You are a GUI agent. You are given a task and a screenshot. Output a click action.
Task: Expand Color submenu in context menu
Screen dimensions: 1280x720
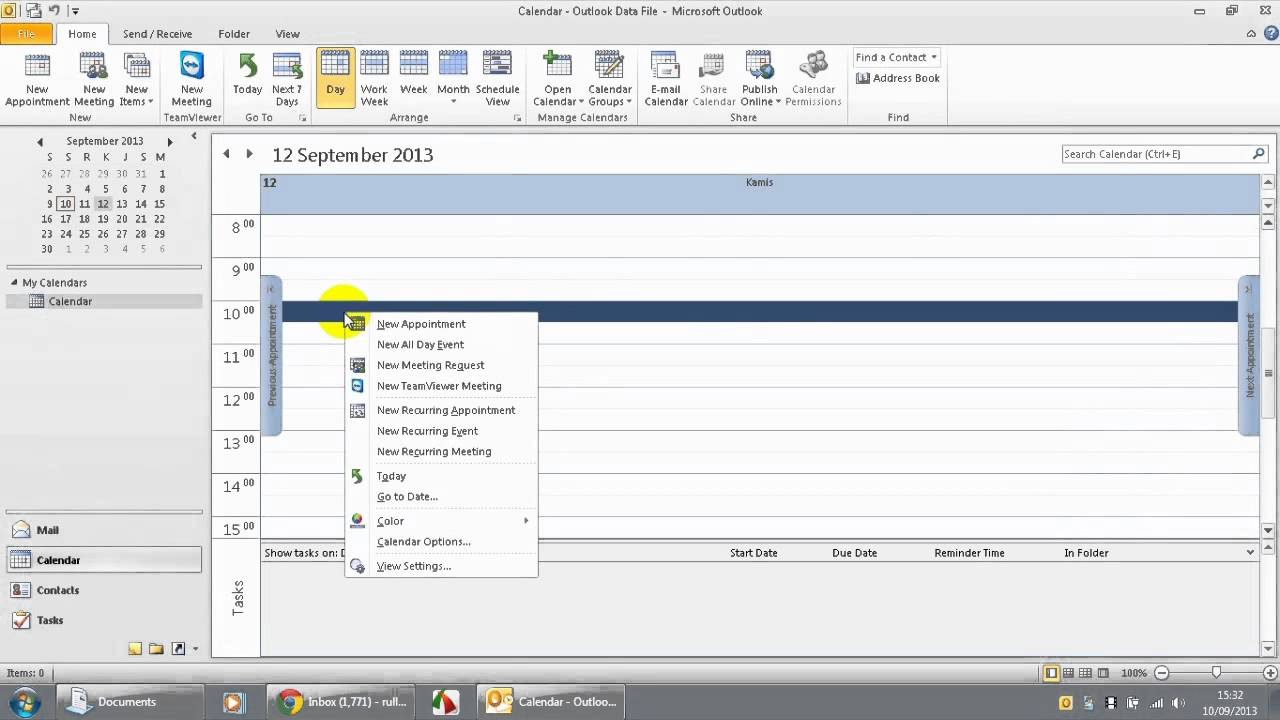(x=441, y=521)
